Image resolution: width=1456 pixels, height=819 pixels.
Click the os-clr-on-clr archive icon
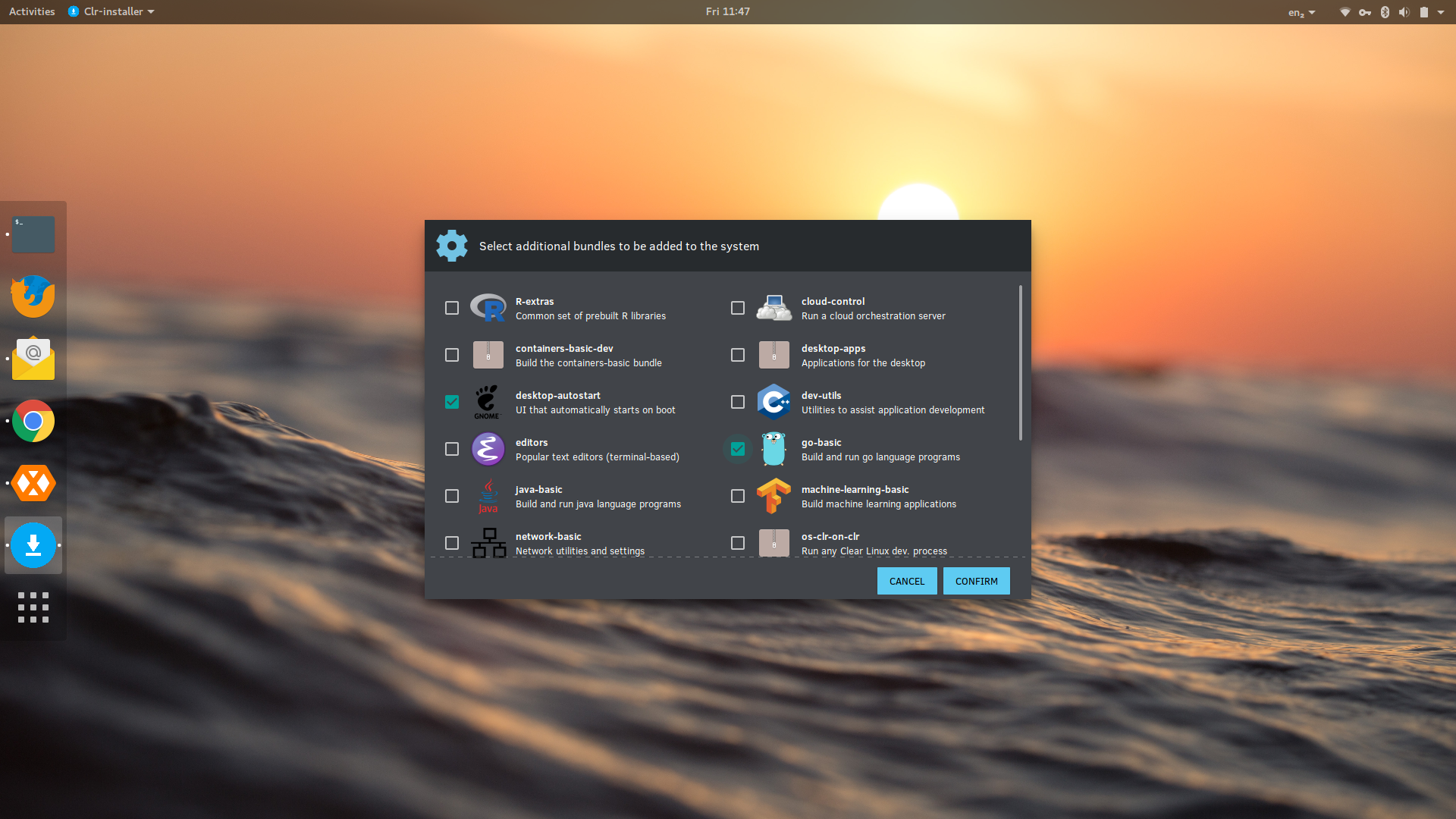[773, 543]
